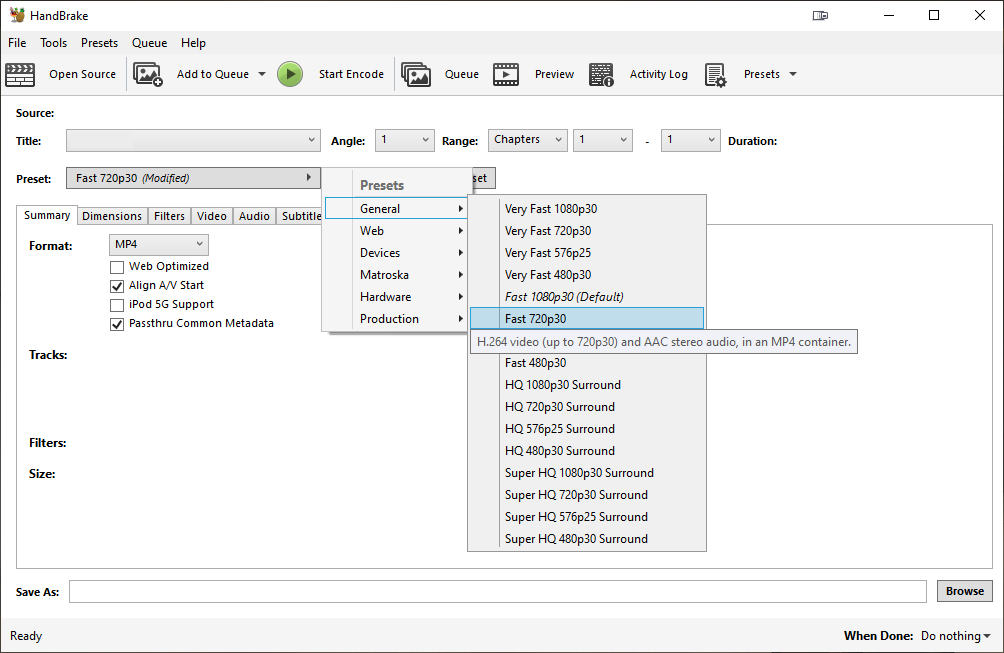The image size is (1004, 653).
Task: Select the HQ 480p30 Surround preset
Action: (587, 451)
